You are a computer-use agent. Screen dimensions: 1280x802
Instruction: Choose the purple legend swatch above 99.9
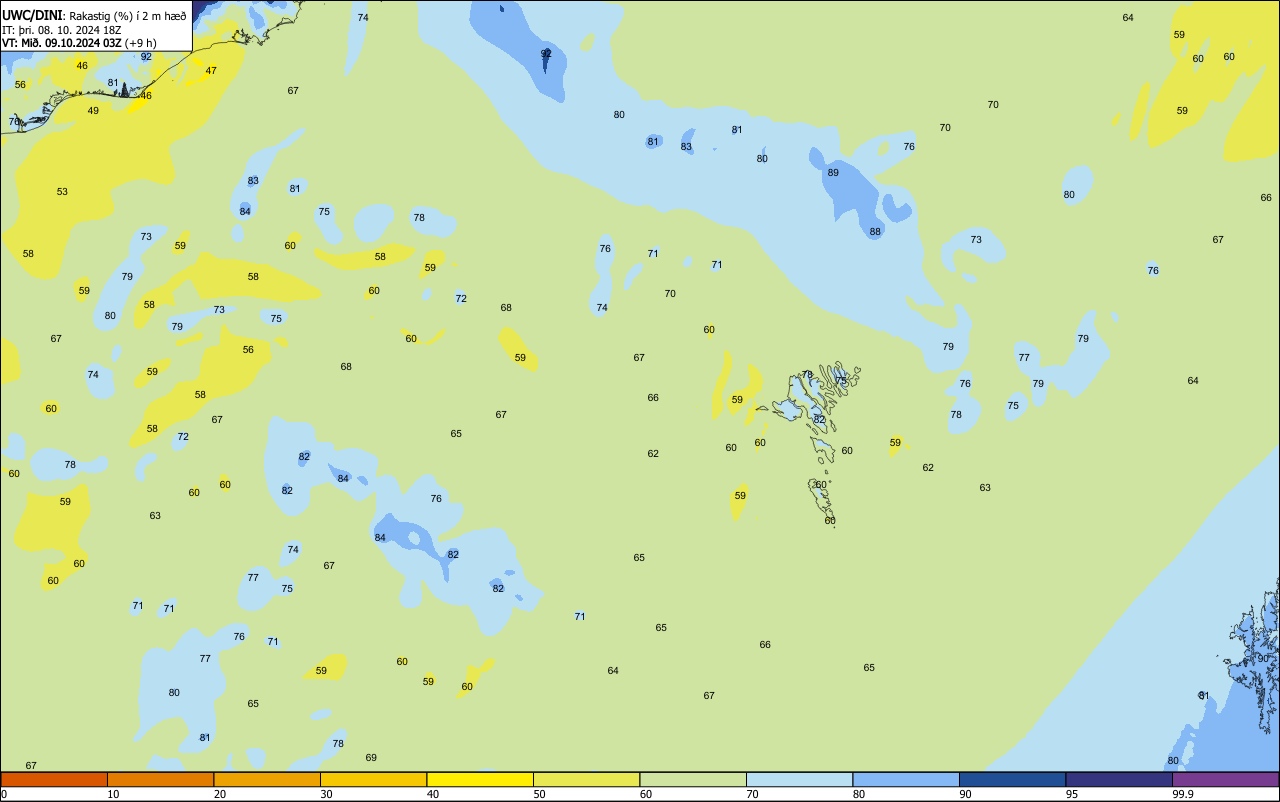point(1226,779)
